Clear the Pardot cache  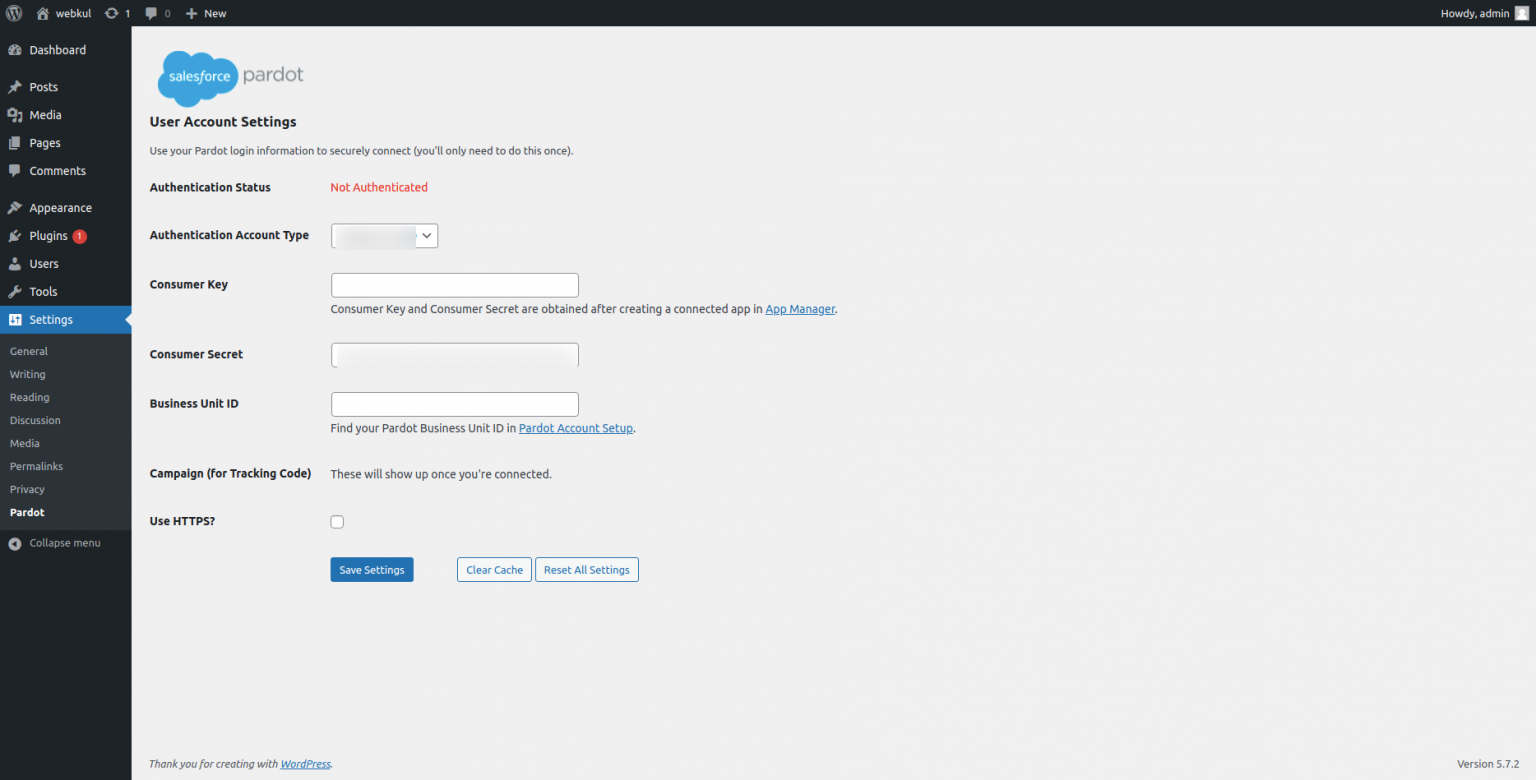pos(494,569)
